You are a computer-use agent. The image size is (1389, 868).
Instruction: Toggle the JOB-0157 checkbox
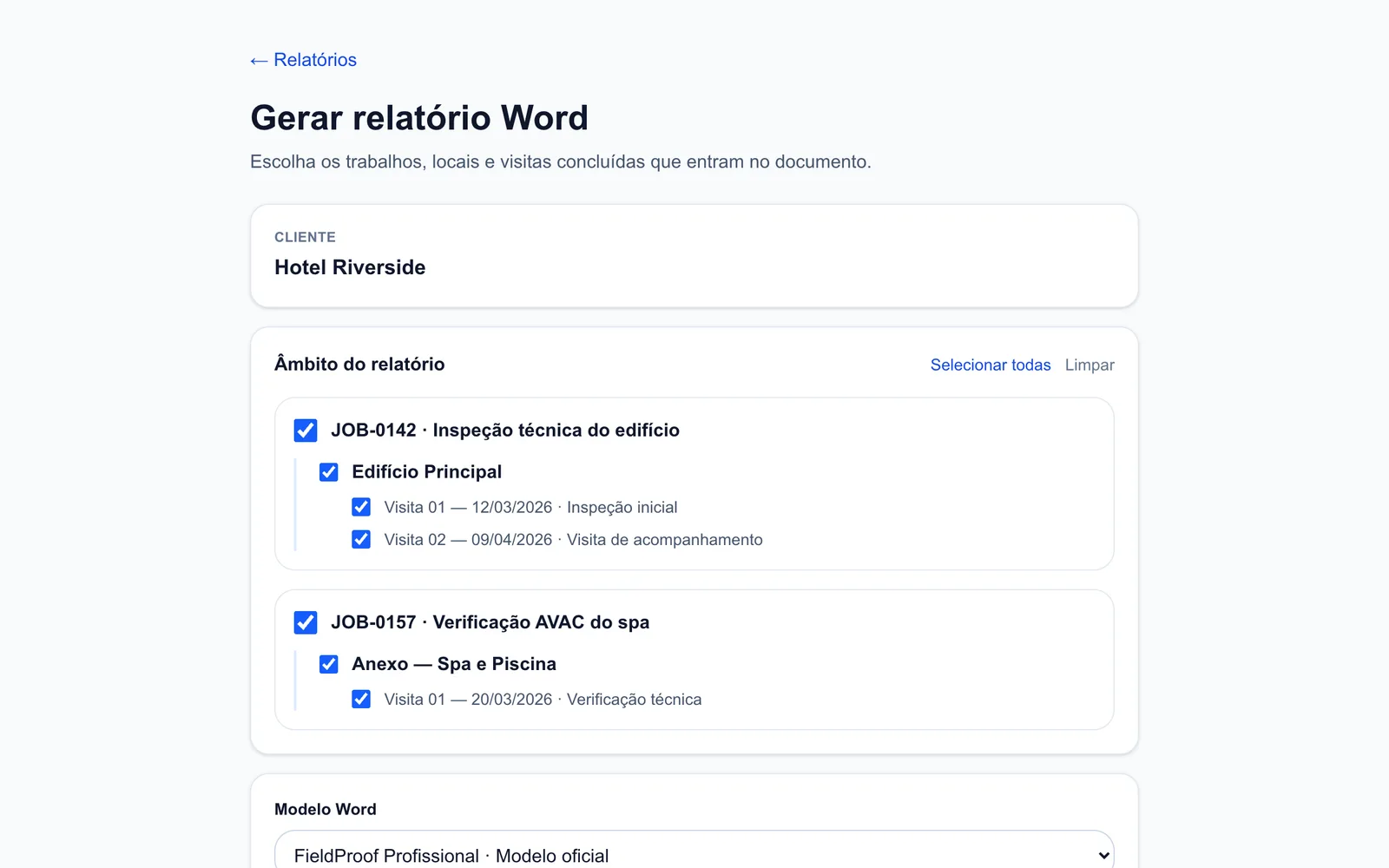point(306,622)
